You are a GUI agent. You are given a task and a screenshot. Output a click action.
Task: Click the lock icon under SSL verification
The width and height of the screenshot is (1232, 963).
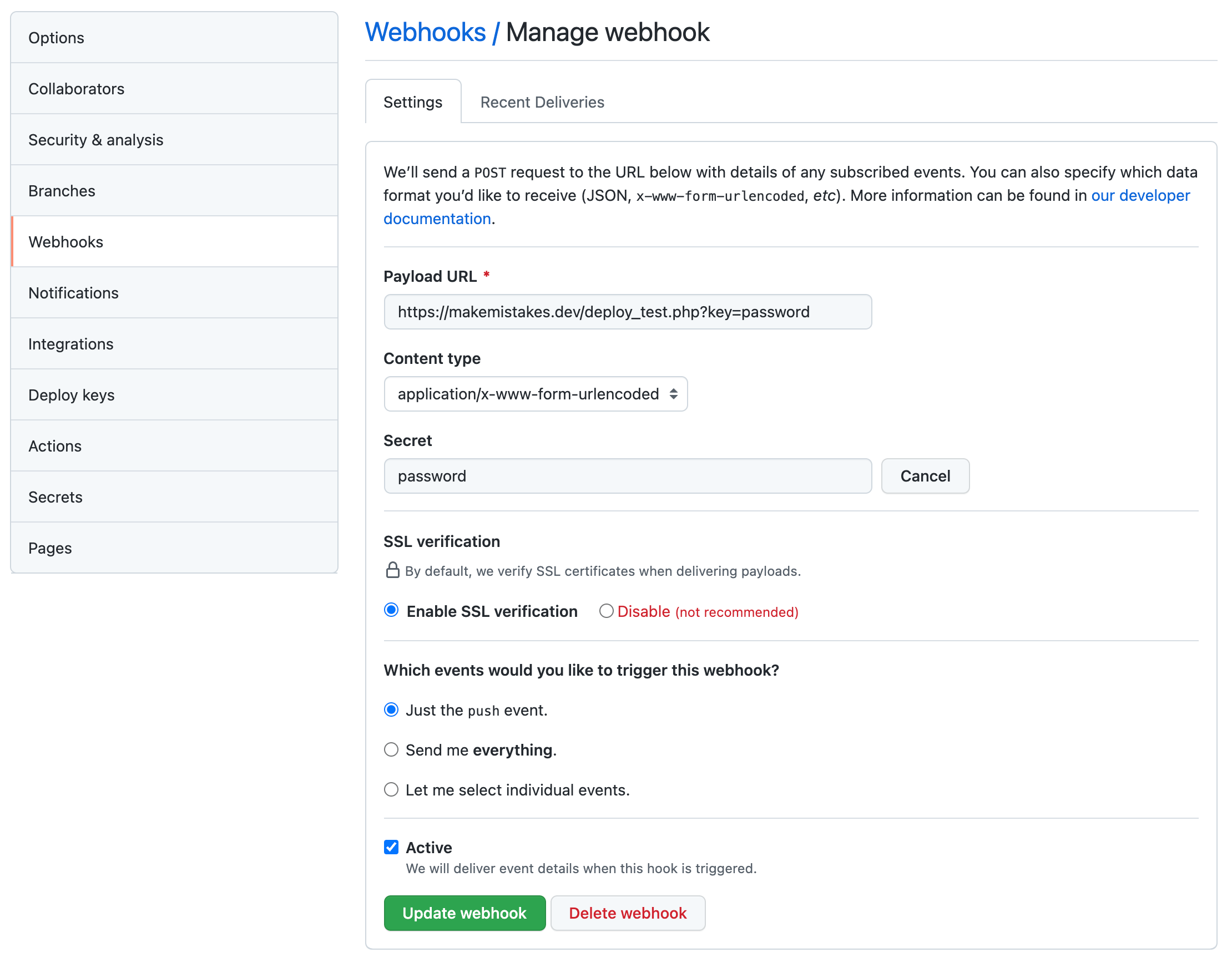tap(392, 571)
